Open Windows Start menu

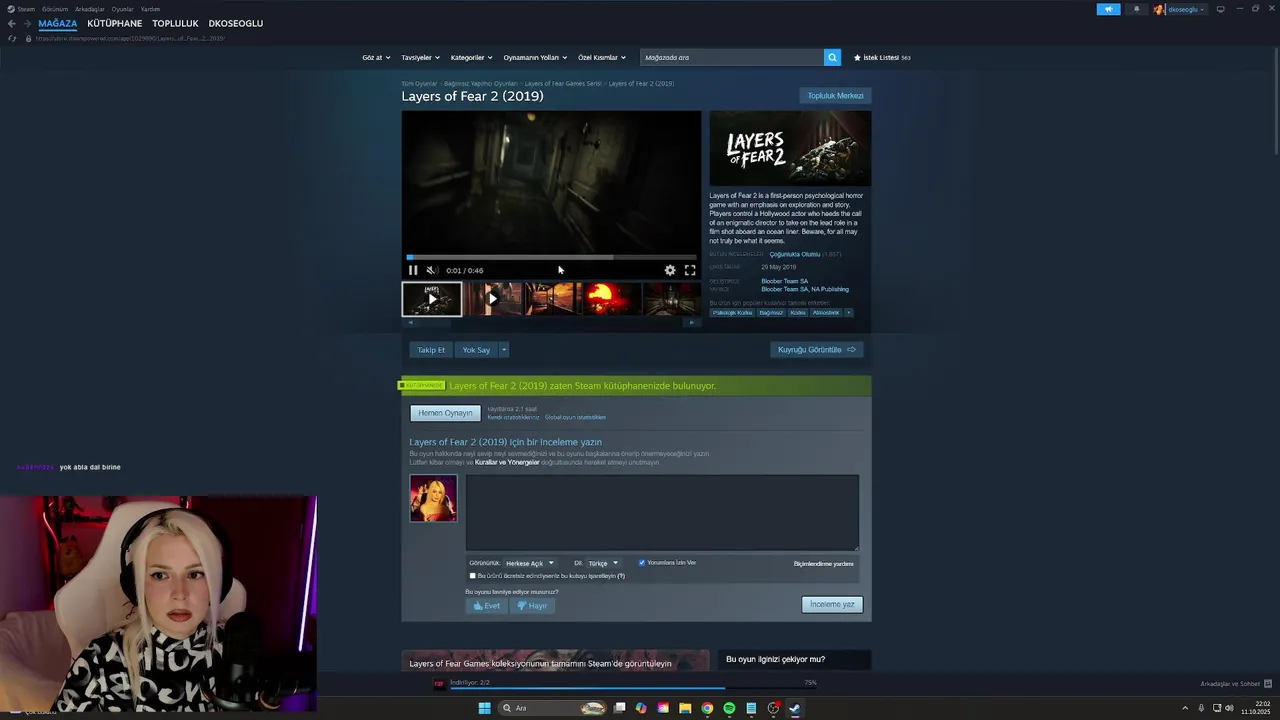485,708
